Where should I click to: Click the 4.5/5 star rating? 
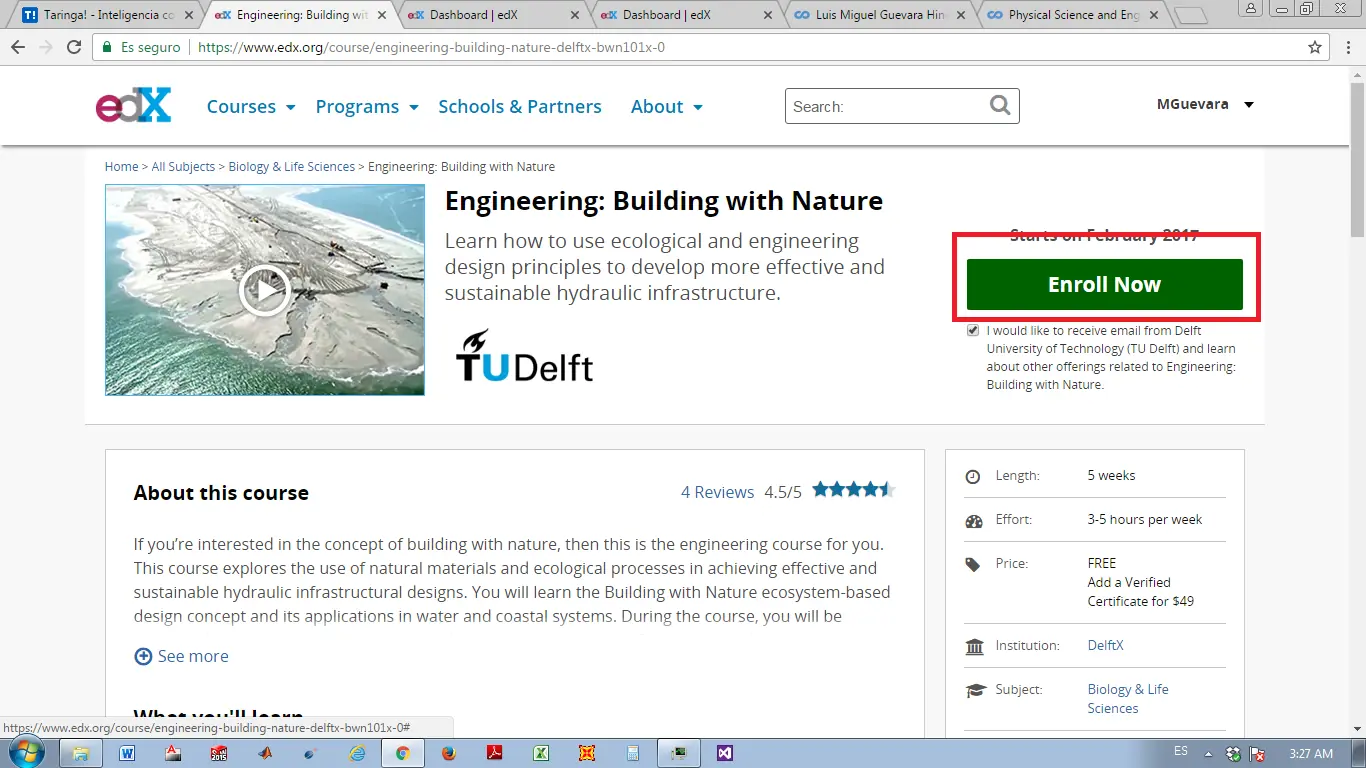click(x=853, y=490)
